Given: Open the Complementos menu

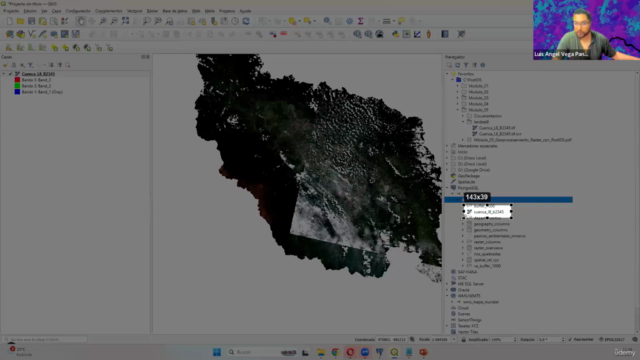Looking at the screenshot, I should pyautogui.click(x=109, y=11).
